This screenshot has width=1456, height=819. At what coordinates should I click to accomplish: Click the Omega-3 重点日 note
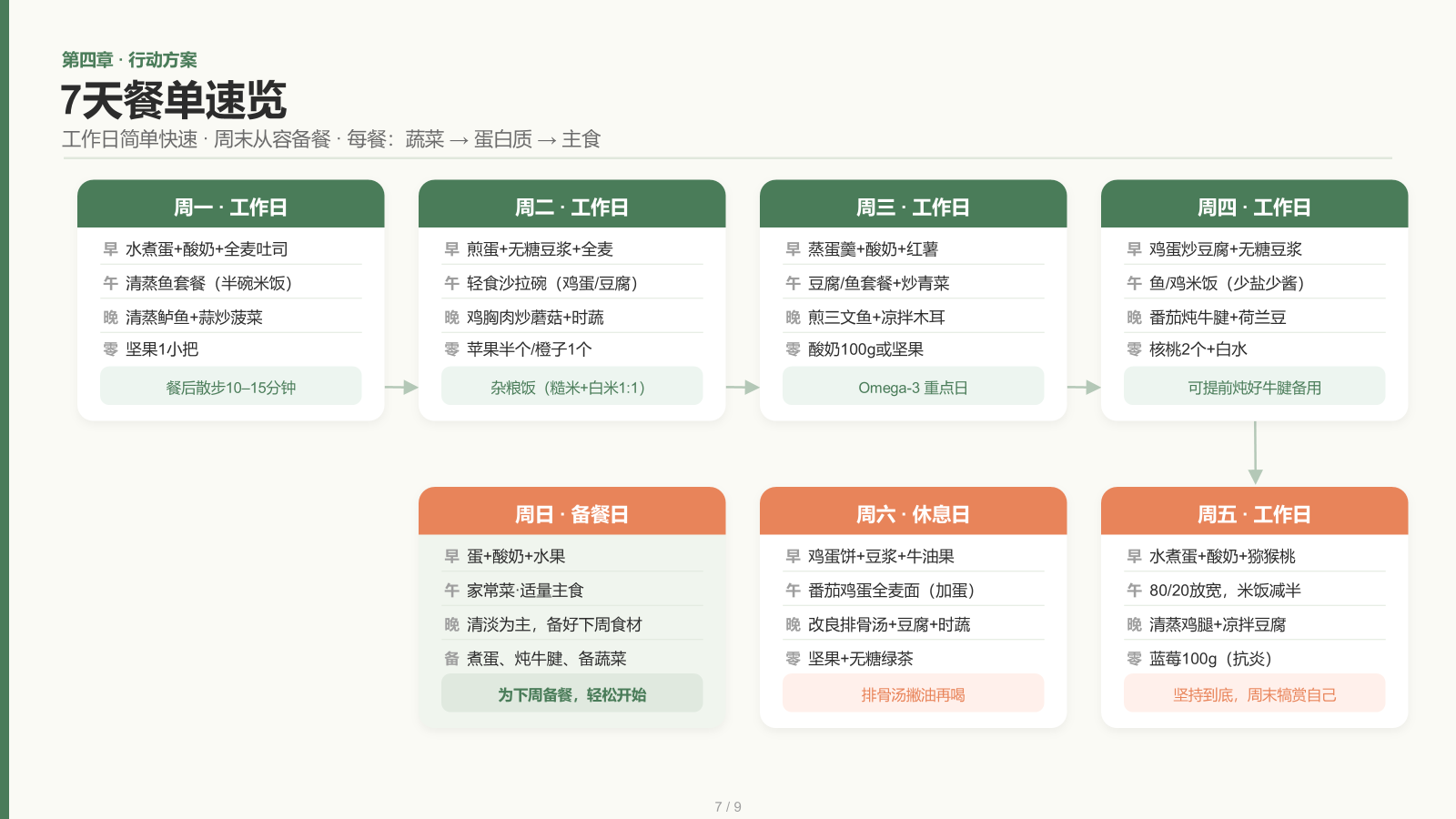point(914,387)
